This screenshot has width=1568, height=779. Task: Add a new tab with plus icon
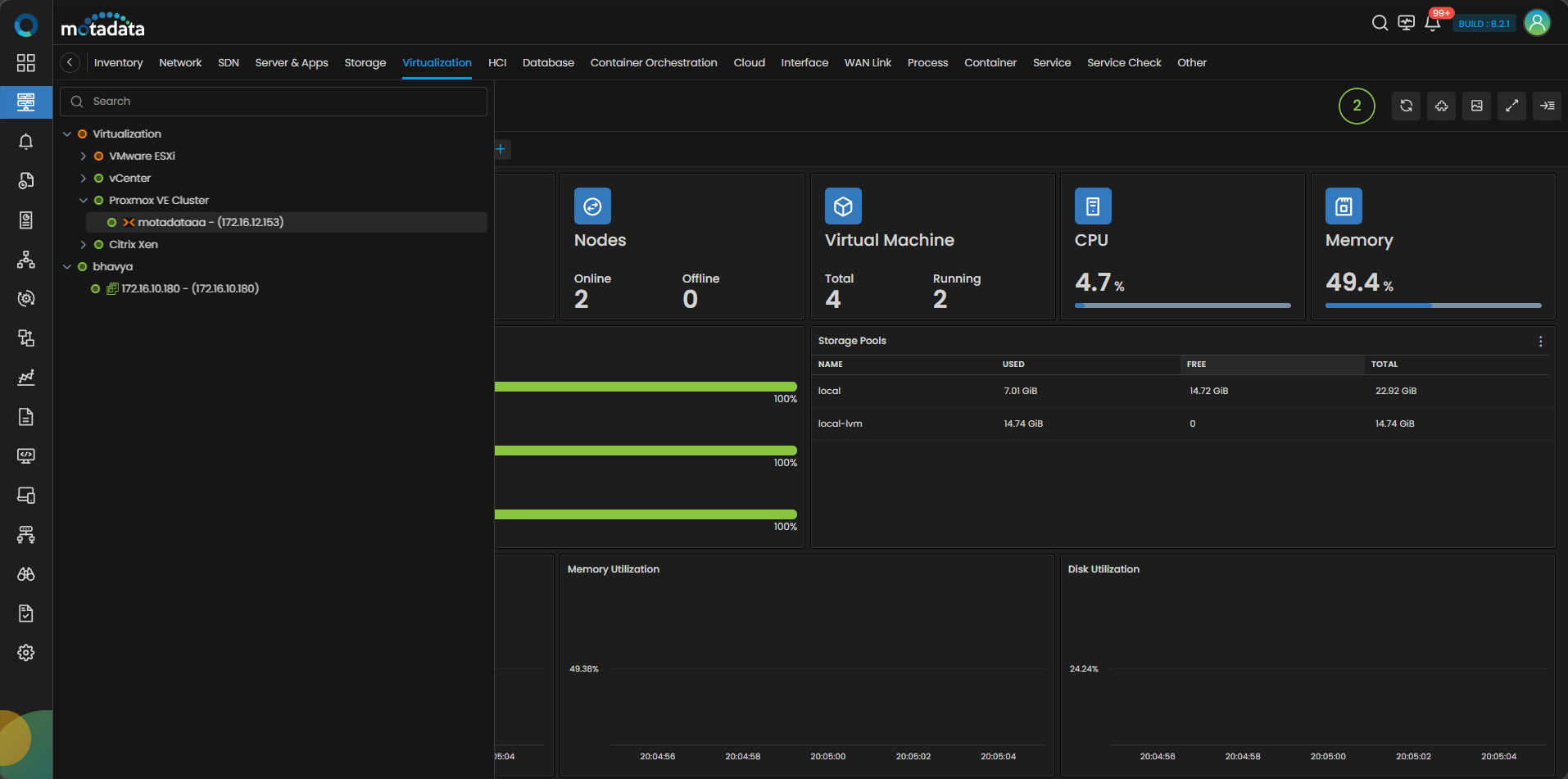tap(501, 149)
